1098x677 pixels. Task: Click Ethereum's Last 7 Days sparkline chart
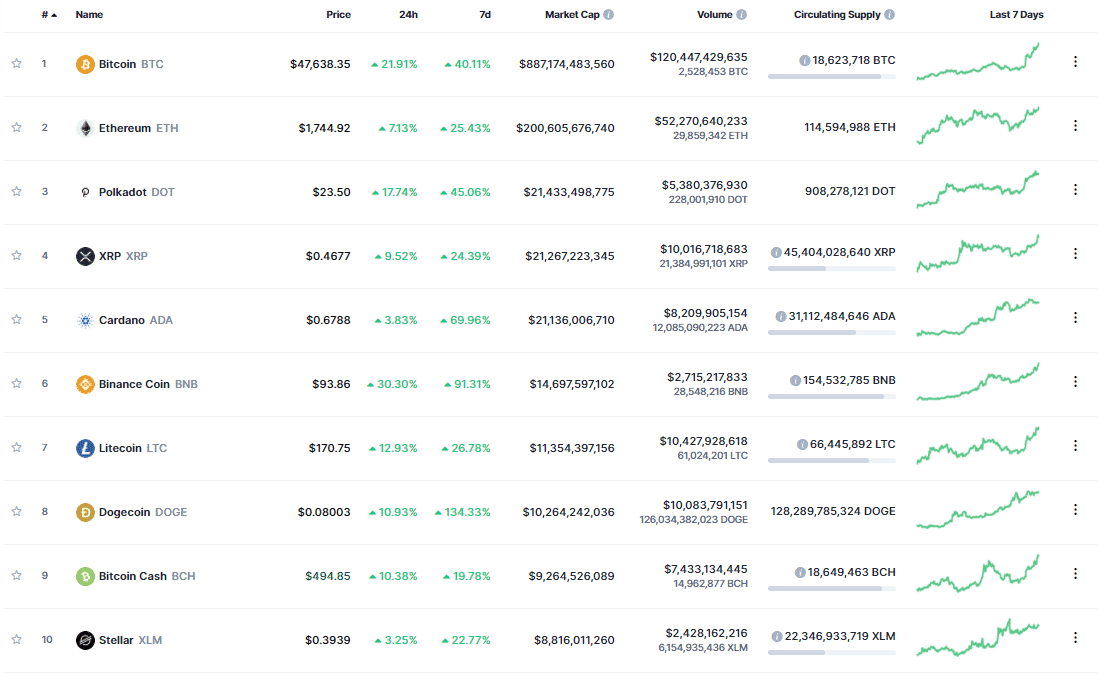pyautogui.click(x=978, y=126)
